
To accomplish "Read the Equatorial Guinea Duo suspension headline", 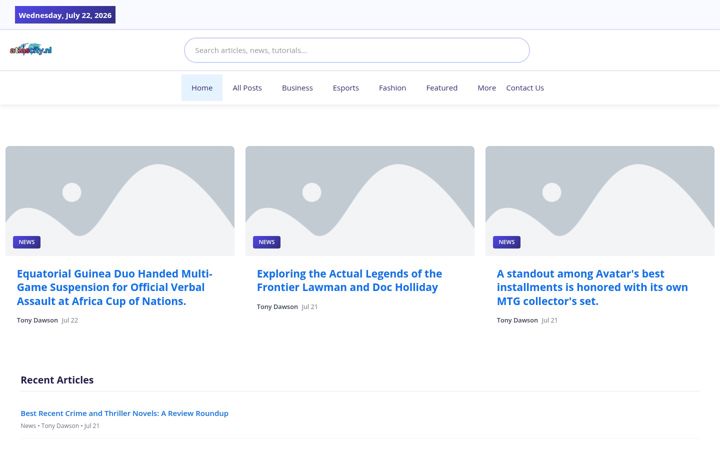I will coord(115,287).
